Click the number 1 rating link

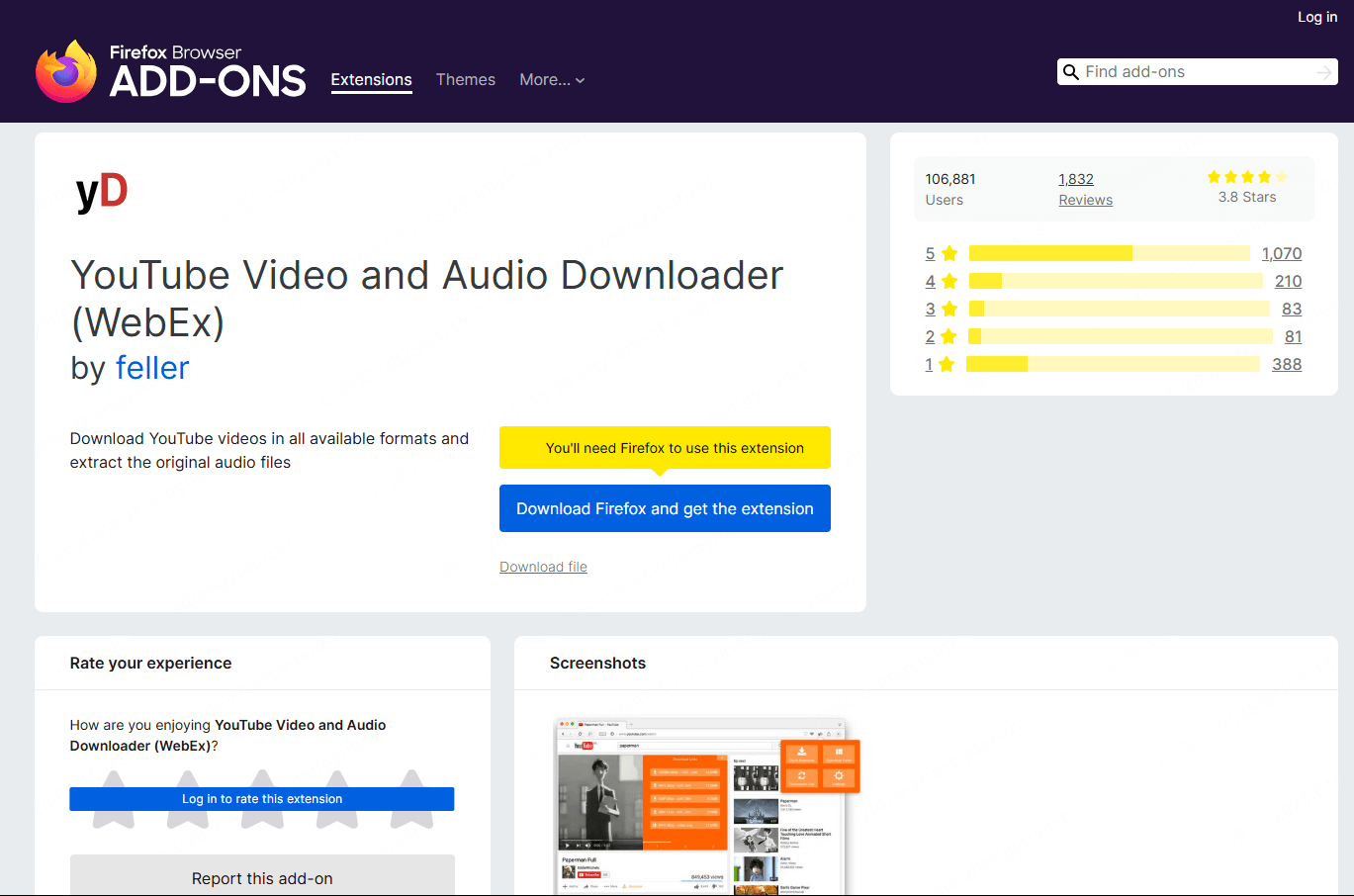[929, 364]
